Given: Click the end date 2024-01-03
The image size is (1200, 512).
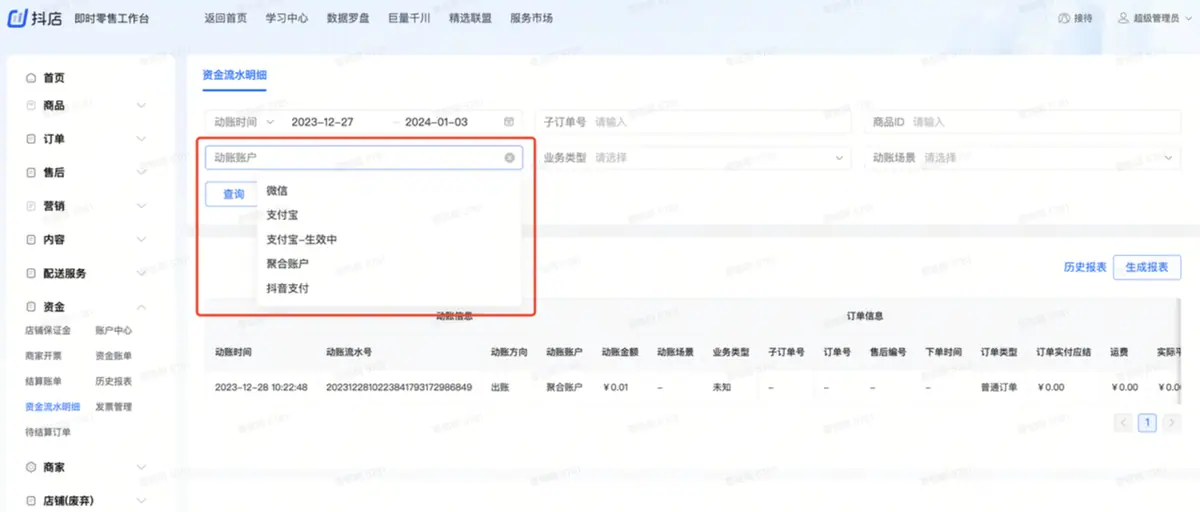Looking at the screenshot, I should 436,122.
